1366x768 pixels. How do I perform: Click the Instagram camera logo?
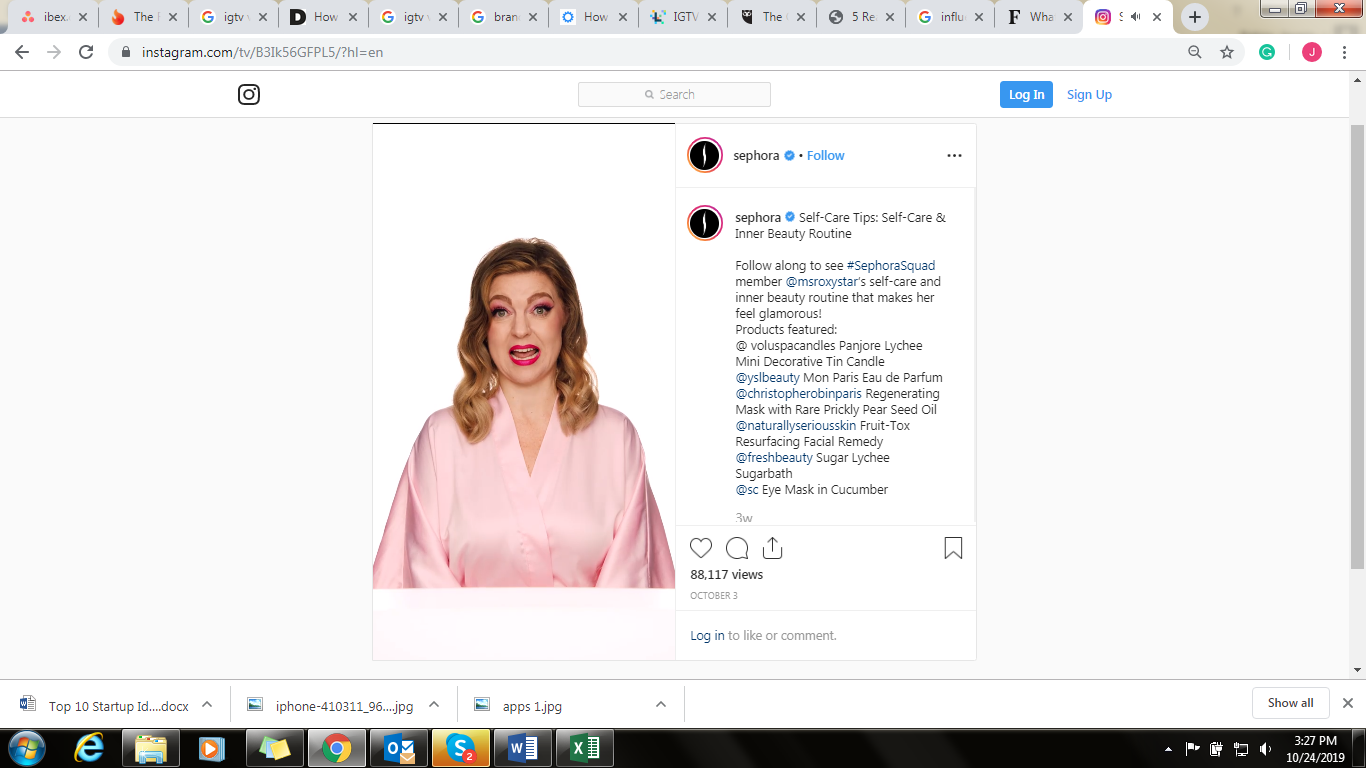pos(249,95)
